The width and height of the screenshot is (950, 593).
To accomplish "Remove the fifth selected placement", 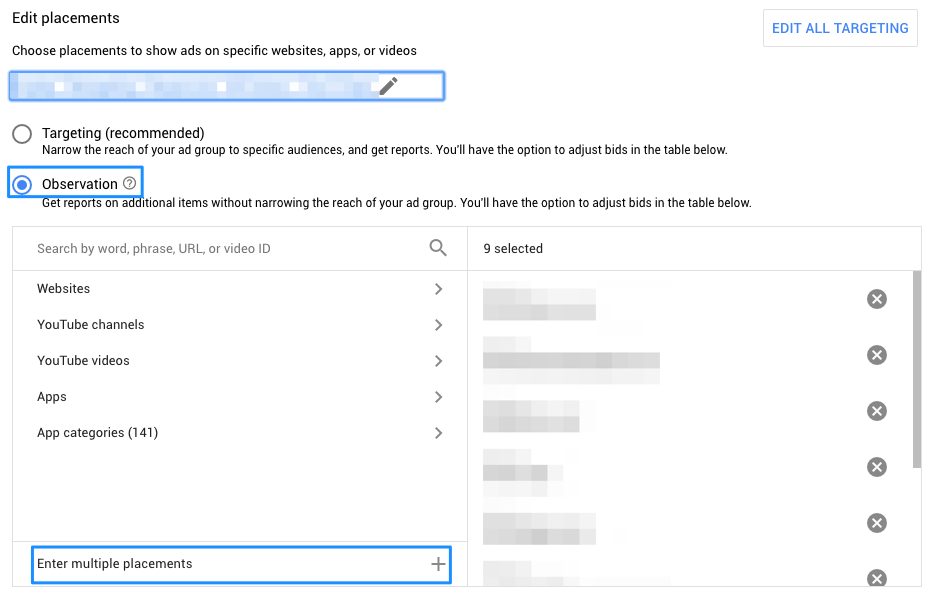I will pyautogui.click(x=877, y=523).
